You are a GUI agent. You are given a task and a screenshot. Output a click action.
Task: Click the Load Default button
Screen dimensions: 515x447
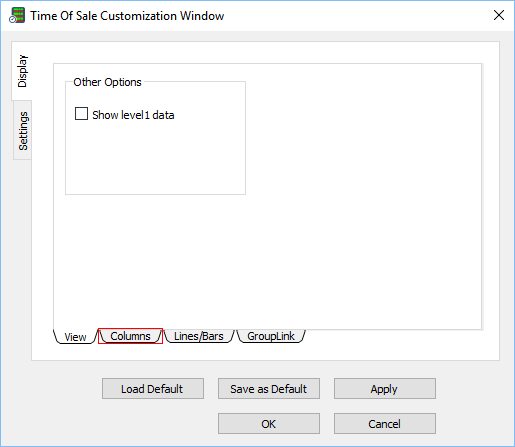(x=153, y=389)
